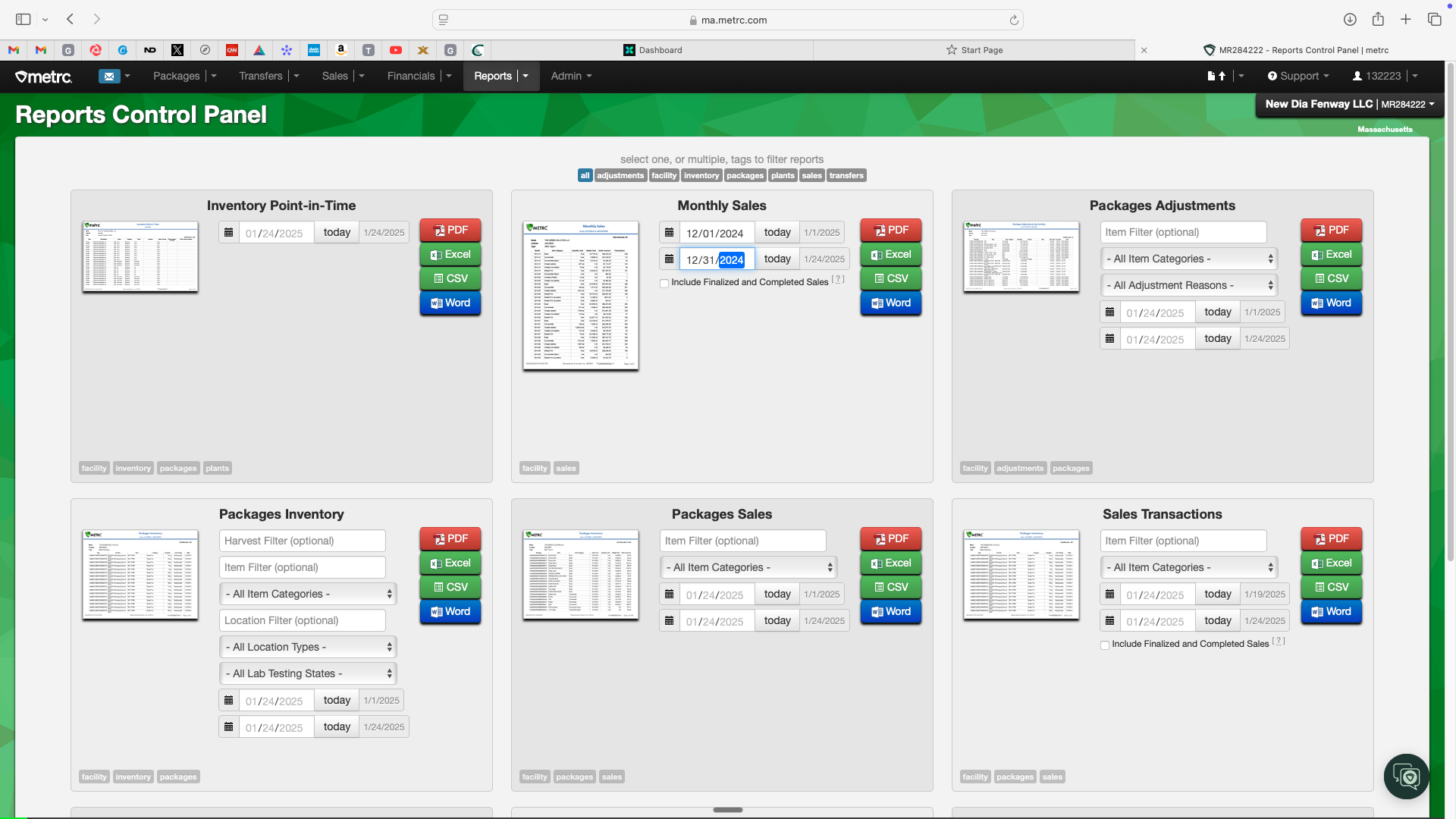Switch to the Dashboard browser tab
The width and height of the screenshot is (1456, 819).
(652, 50)
